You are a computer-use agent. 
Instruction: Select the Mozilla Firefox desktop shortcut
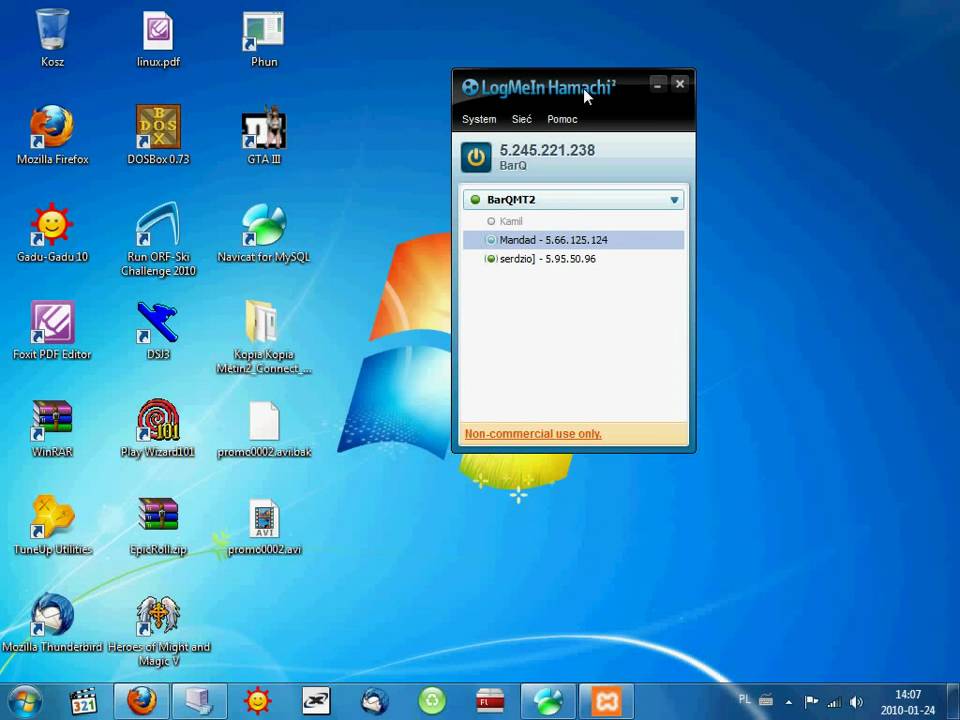tap(52, 135)
